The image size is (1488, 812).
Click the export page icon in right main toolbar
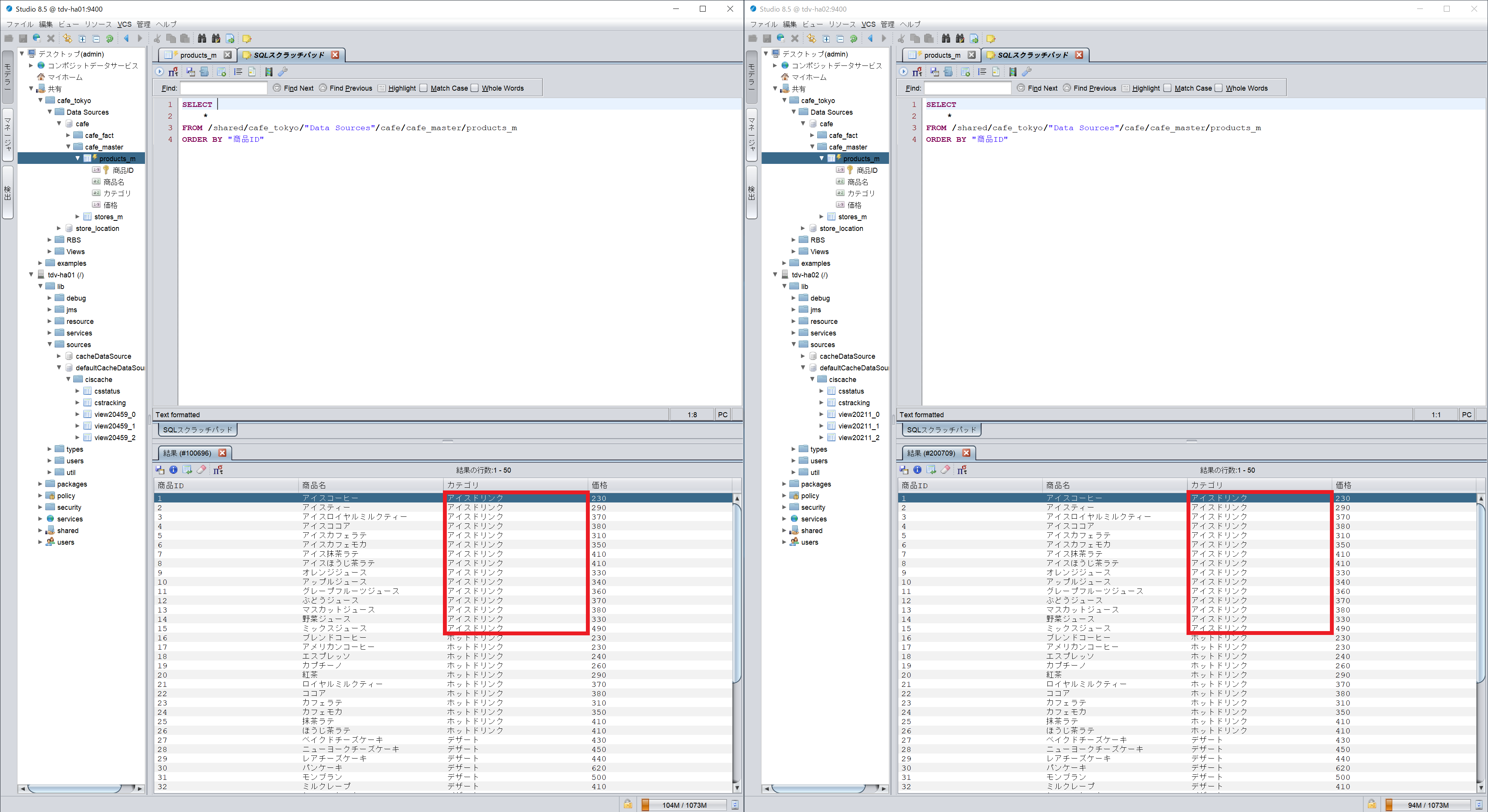[974, 39]
